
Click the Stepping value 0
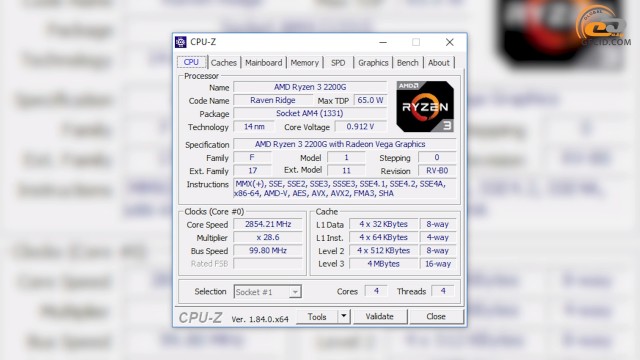(437, 157)
